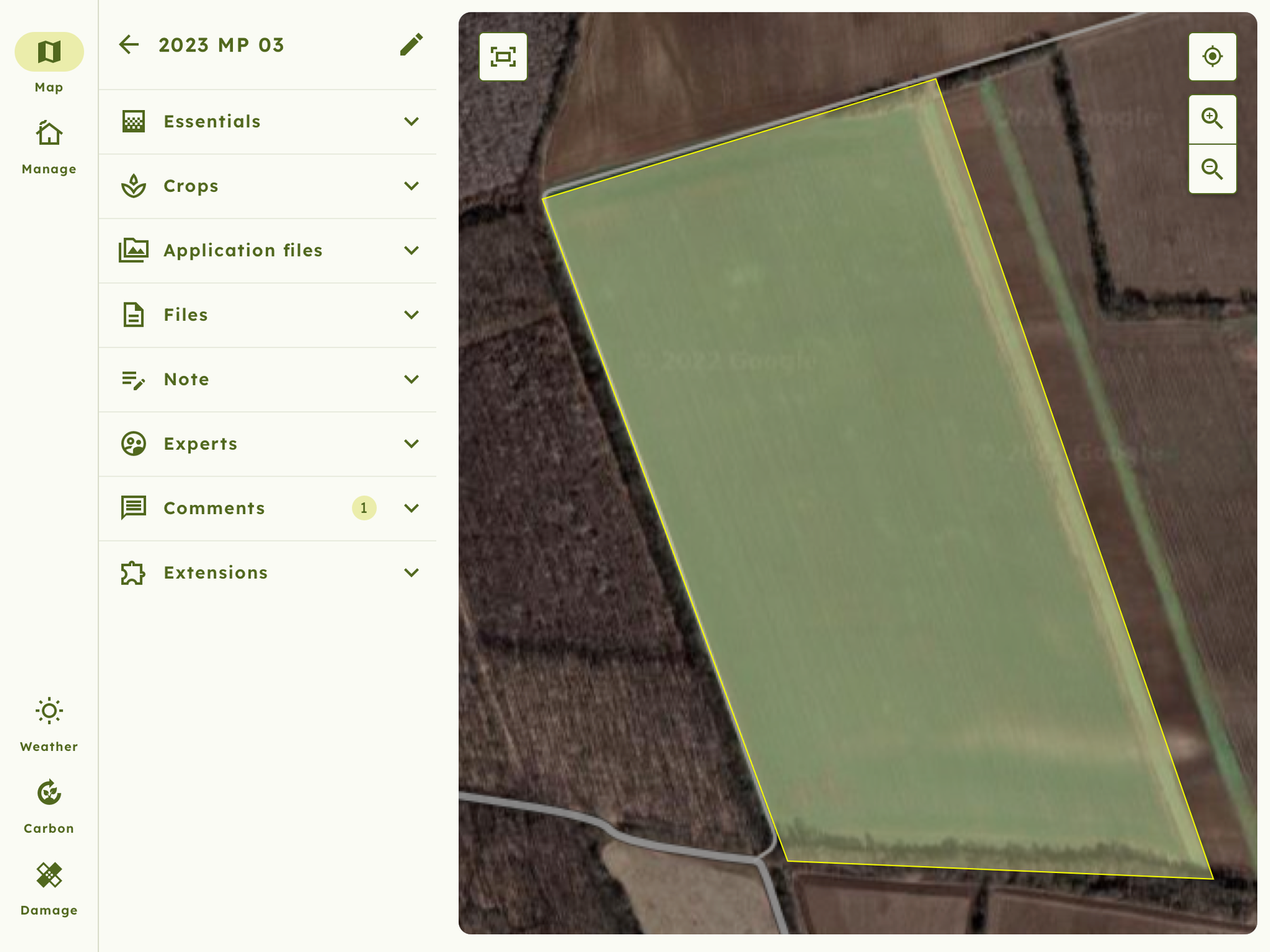Click the pencil to edit field name
The image size is (1270, 952).
pos(411,44)
